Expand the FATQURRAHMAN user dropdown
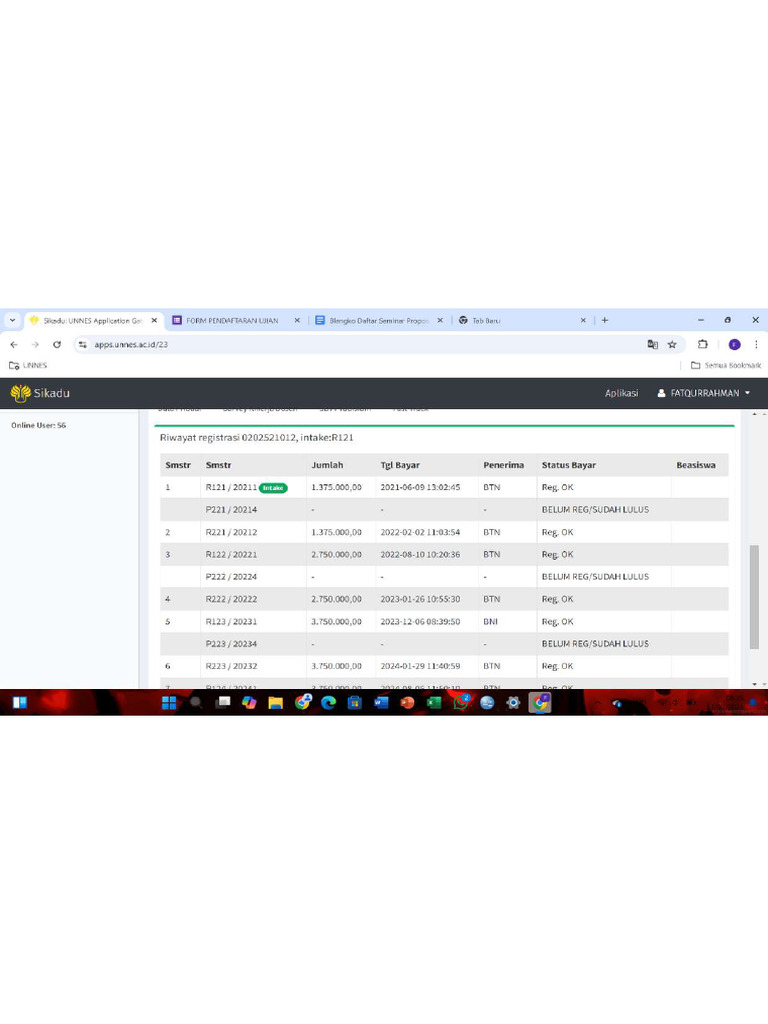Screen dimensions: 768x1024 703,393
